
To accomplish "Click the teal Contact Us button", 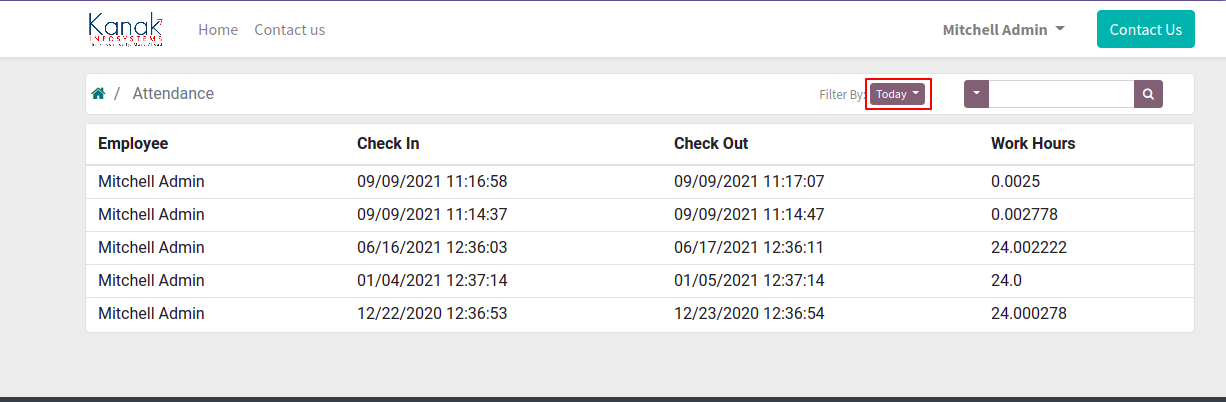I will [1145, 29].
